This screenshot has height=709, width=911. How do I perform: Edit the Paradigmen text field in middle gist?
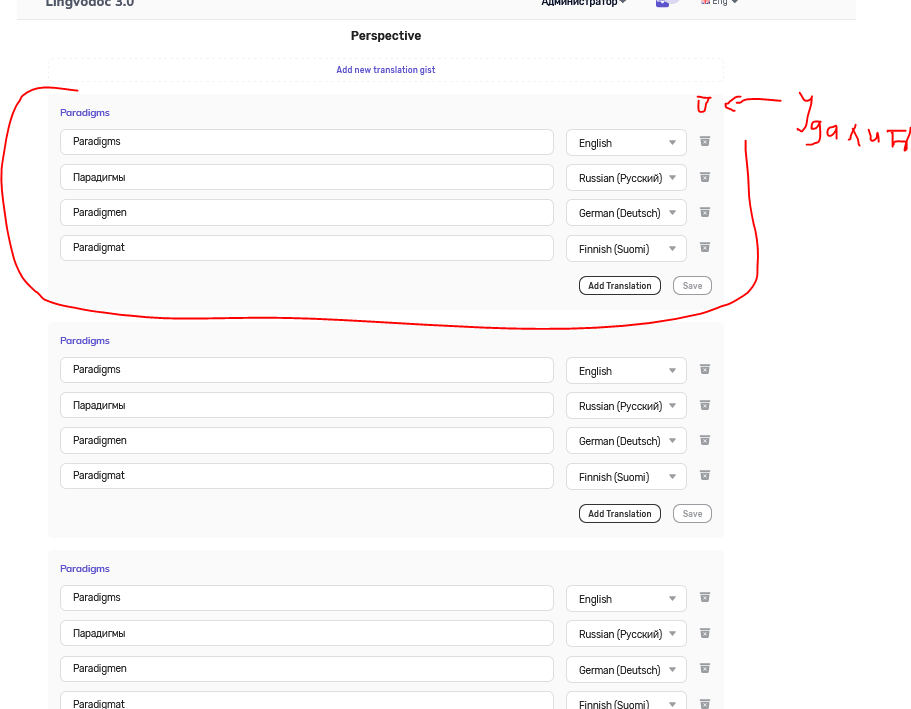pos(307,440)
